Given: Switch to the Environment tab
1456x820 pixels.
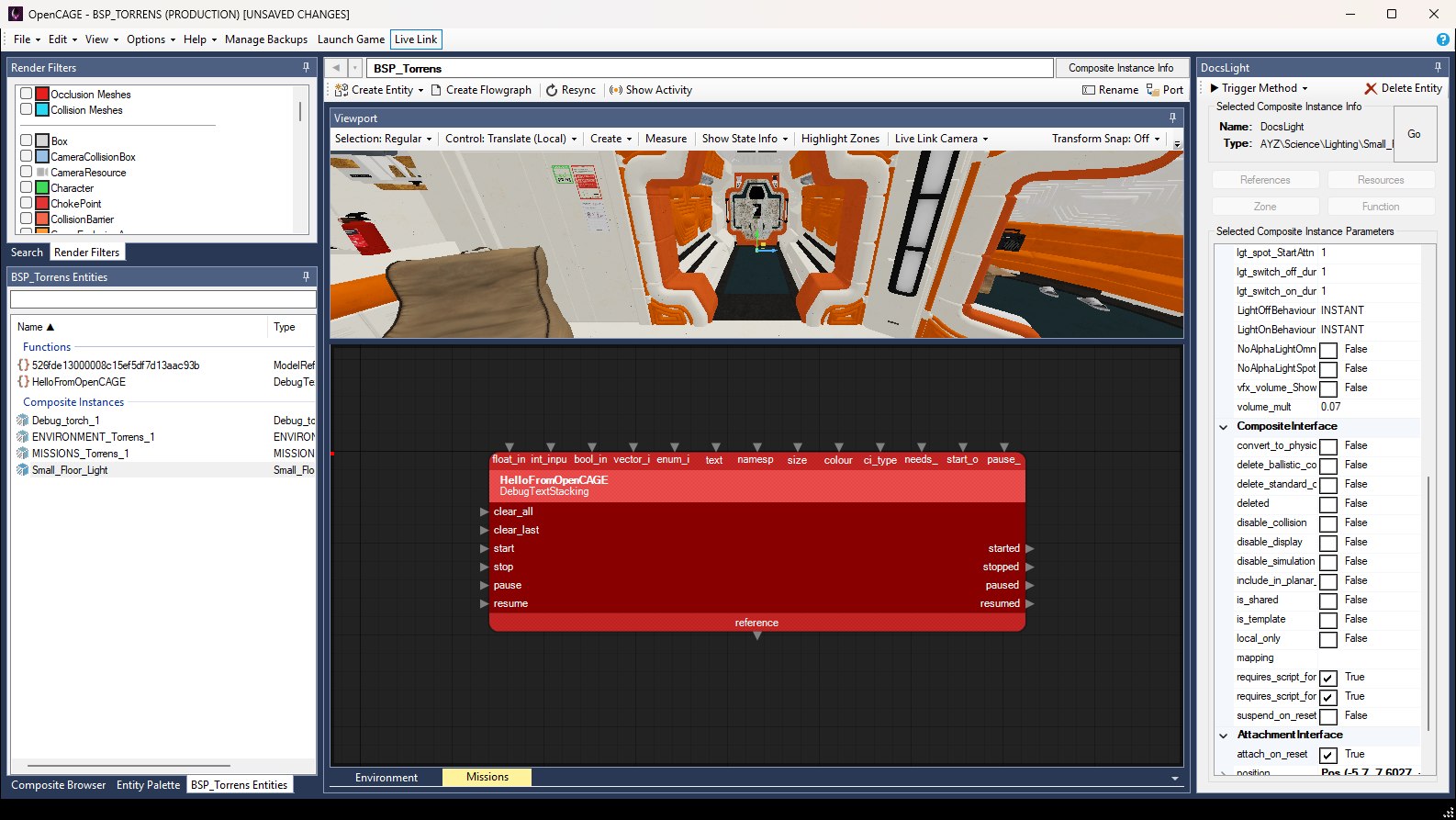Looking at the screenshot, I should click(386, 778).
